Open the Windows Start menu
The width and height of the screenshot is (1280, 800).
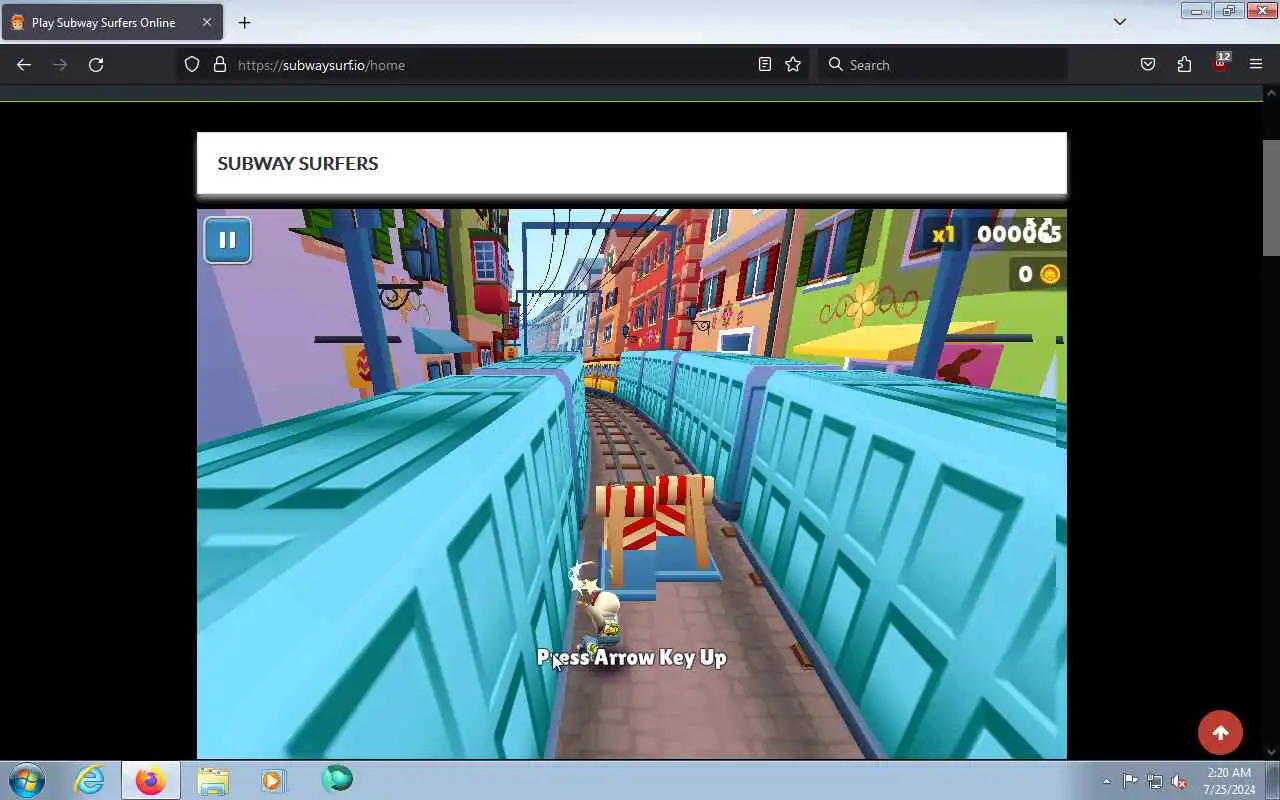[27, 779]
